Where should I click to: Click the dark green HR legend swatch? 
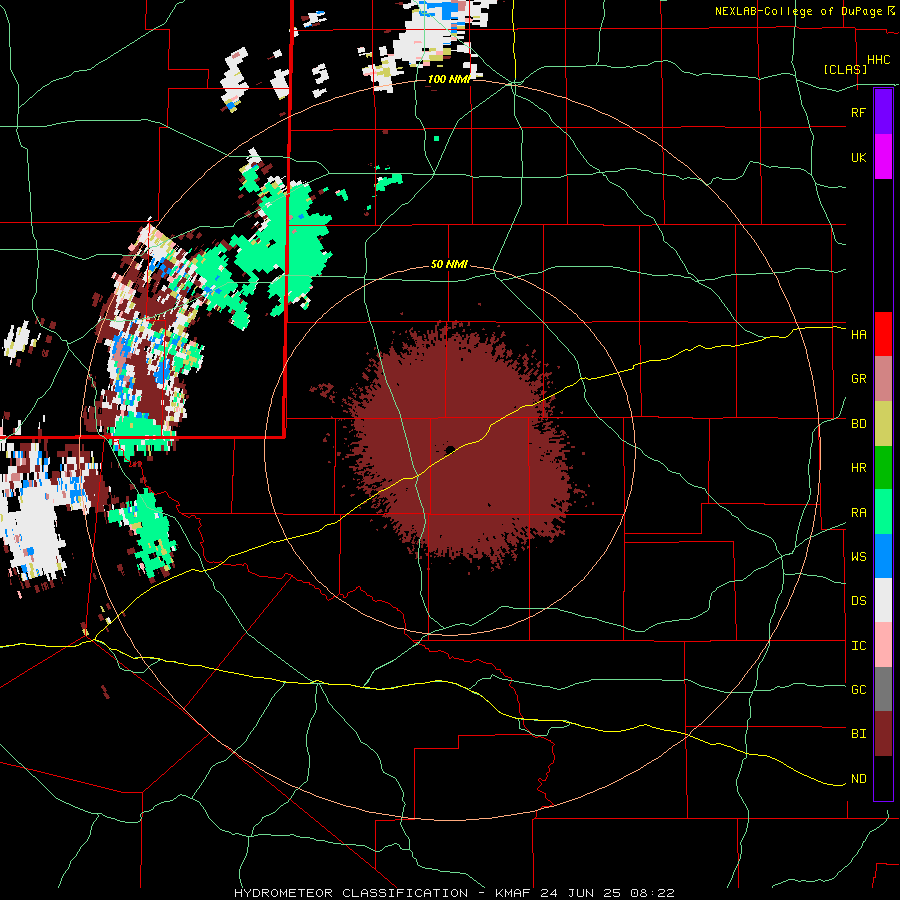883,468
